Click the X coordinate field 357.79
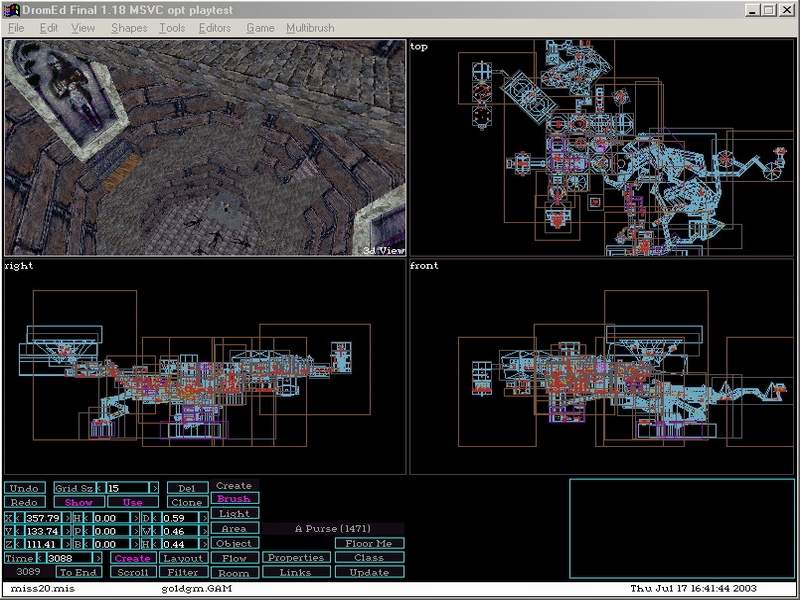This screenshot has height=600, width=800. (42, 518)
